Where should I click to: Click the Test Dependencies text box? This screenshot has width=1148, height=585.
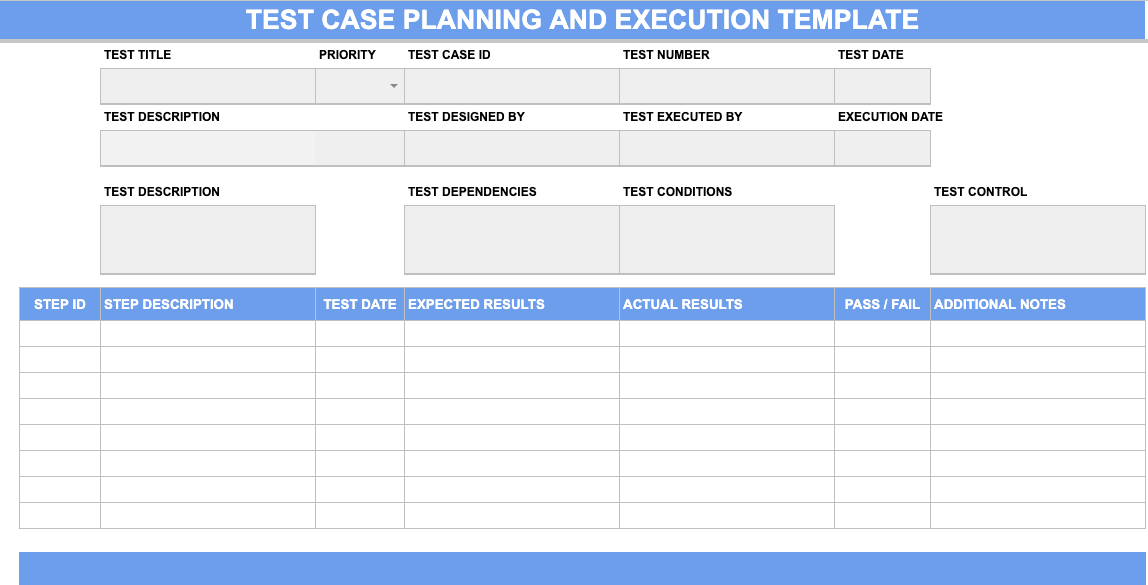[511, 239]
